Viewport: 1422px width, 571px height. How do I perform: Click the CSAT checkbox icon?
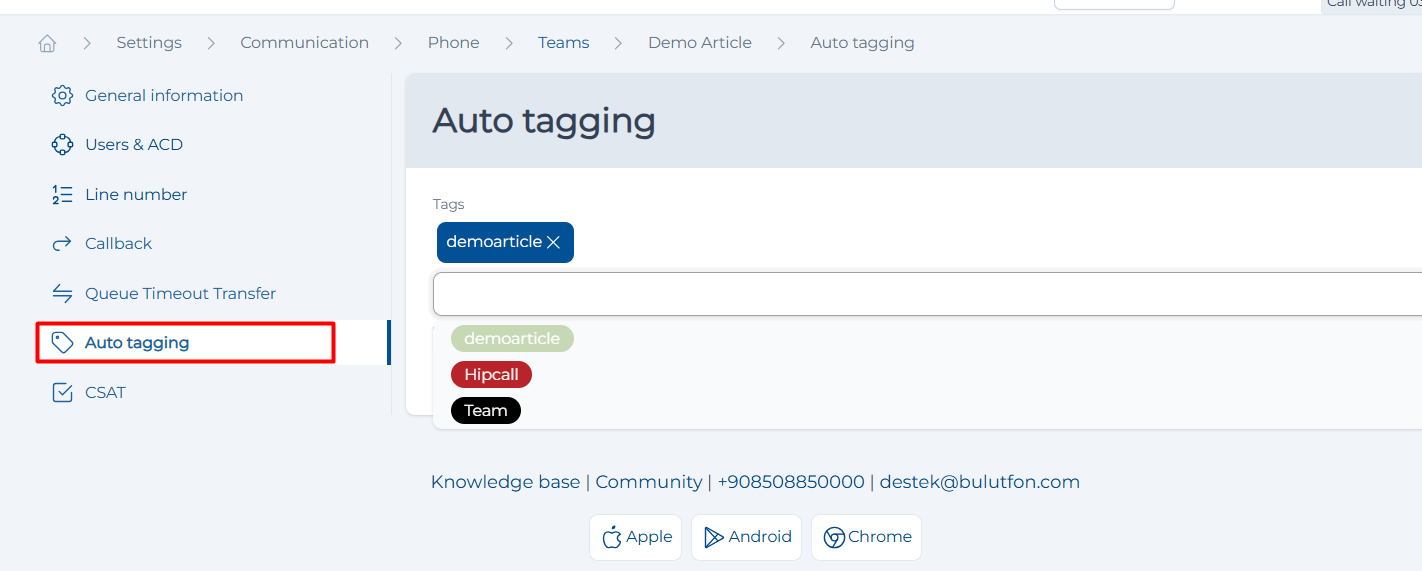click(62, 393)
